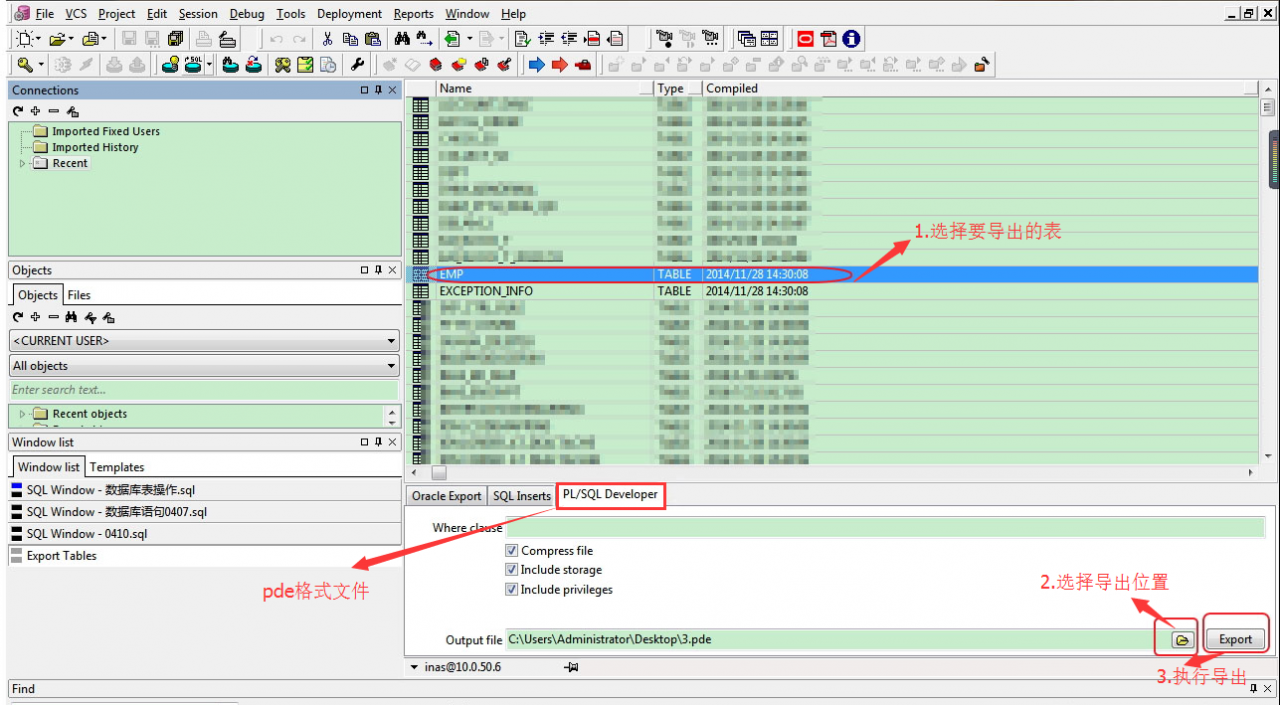Toggle the Include storage checkbox
This screenshot has height=705, width=1280.
pos(512,570)
